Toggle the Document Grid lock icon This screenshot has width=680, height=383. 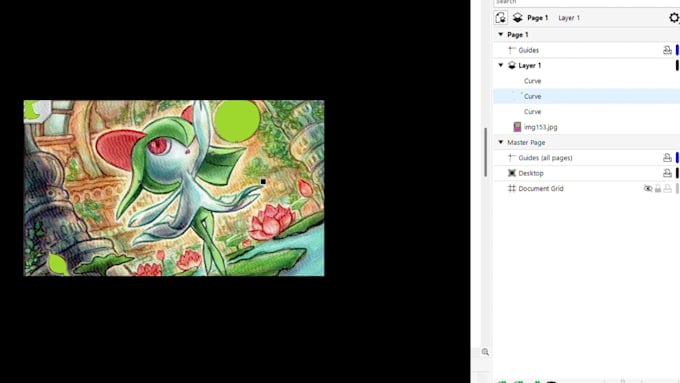658,188
